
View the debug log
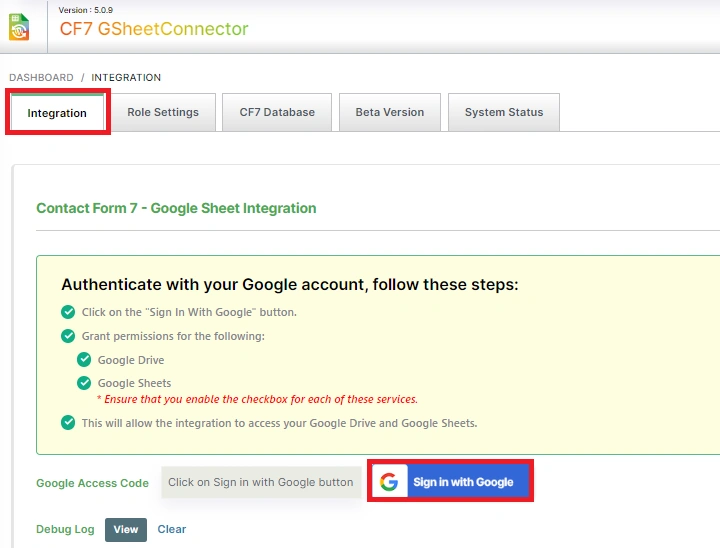(x=126, y=529)
